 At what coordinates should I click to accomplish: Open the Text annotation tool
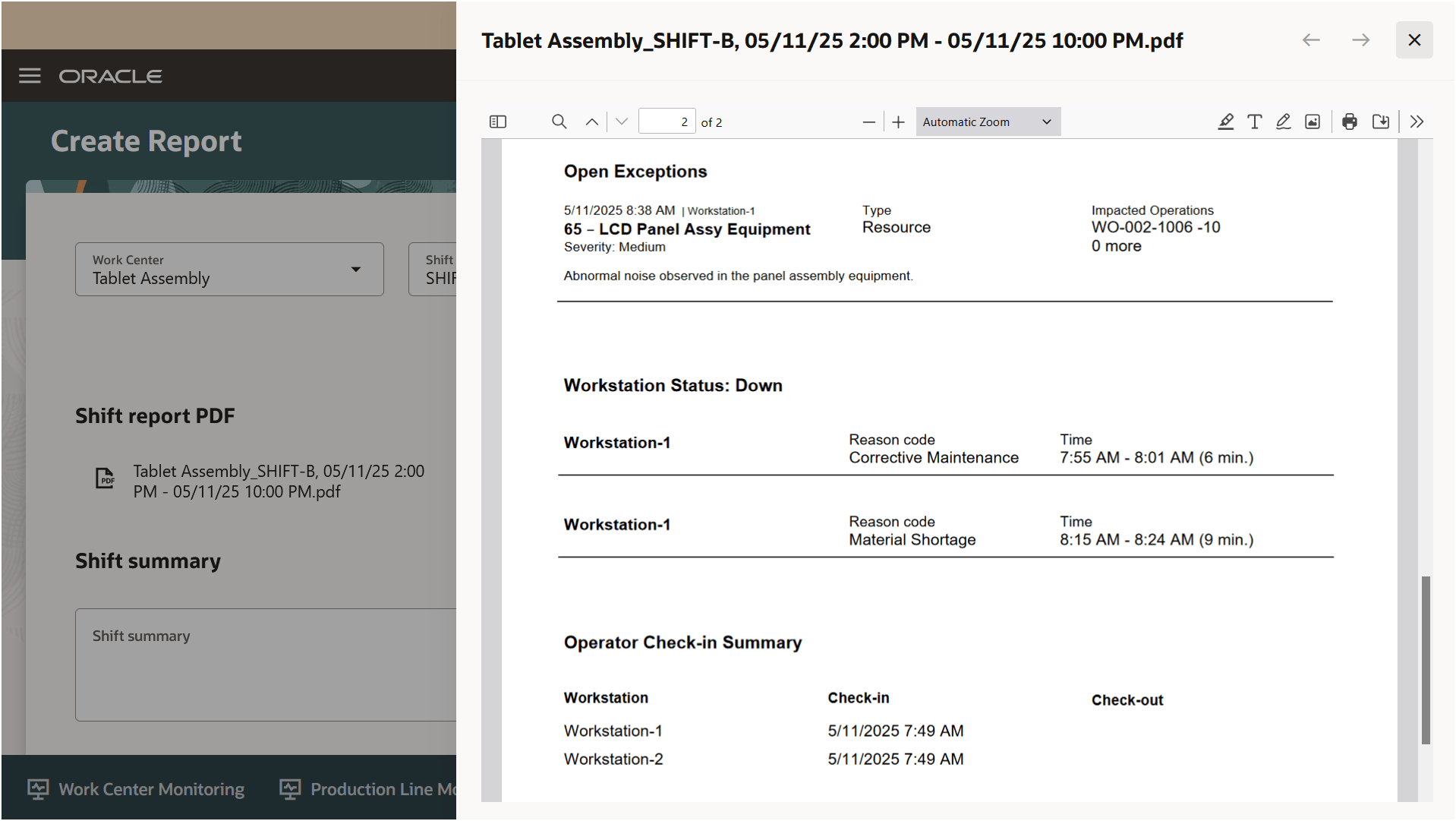coord(1254,122)
